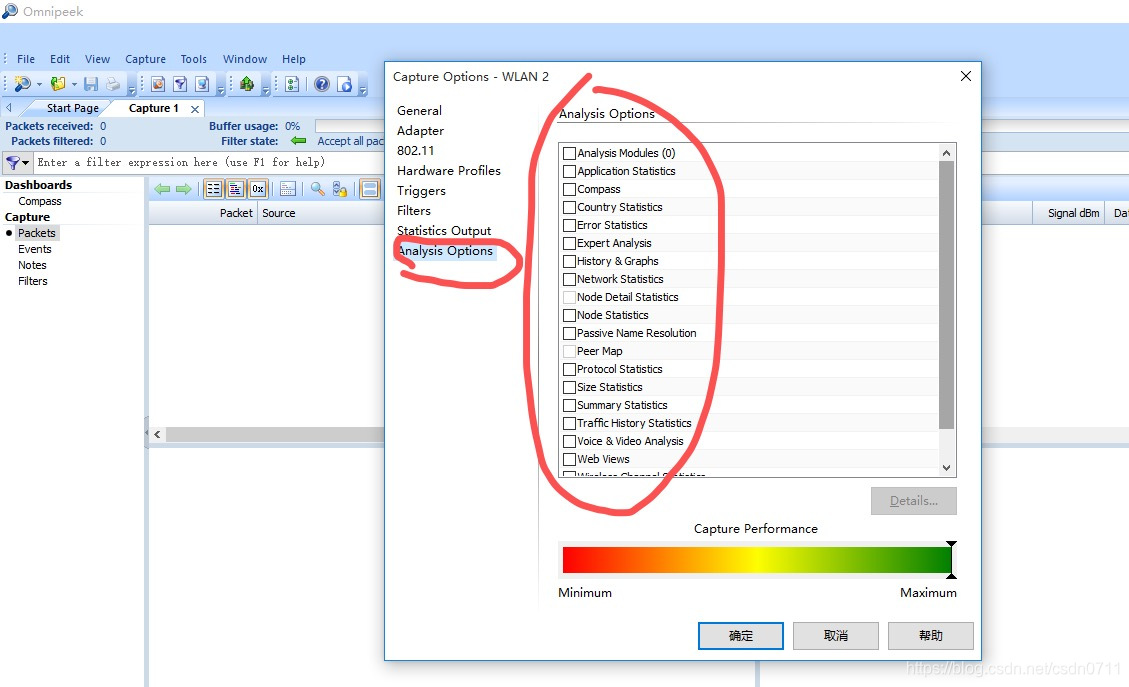Click the split-pane layout icon at toolbar end

point(370,189)
